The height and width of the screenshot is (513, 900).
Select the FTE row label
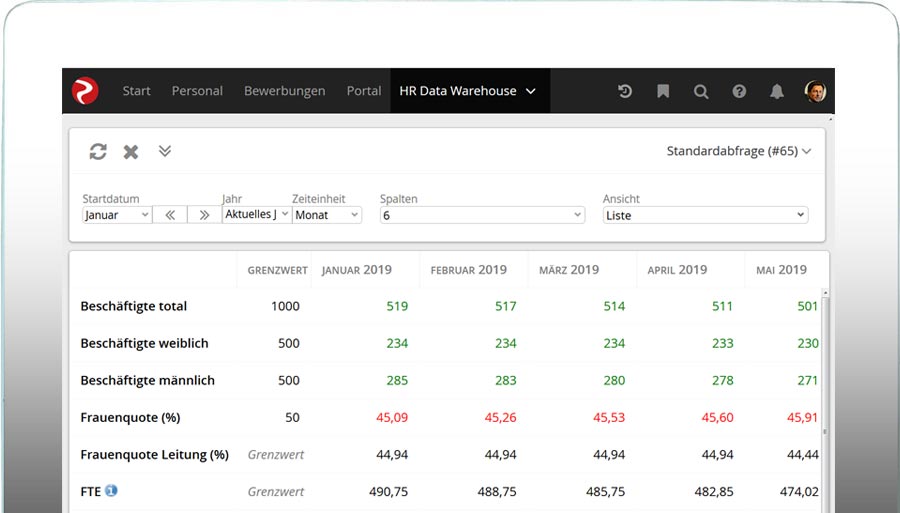point(91,492)
